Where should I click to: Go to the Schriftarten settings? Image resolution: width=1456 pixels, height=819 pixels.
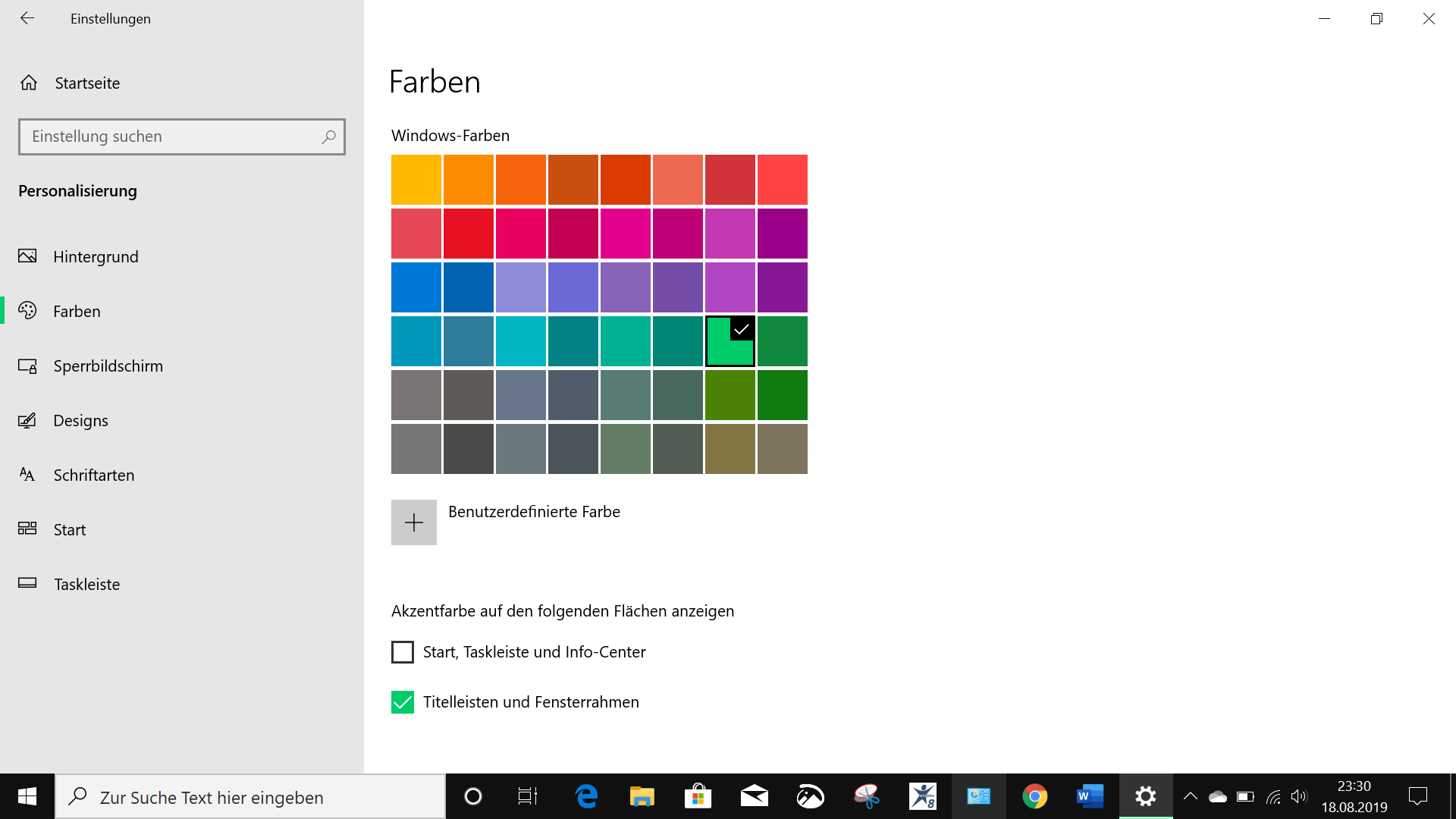93,475
